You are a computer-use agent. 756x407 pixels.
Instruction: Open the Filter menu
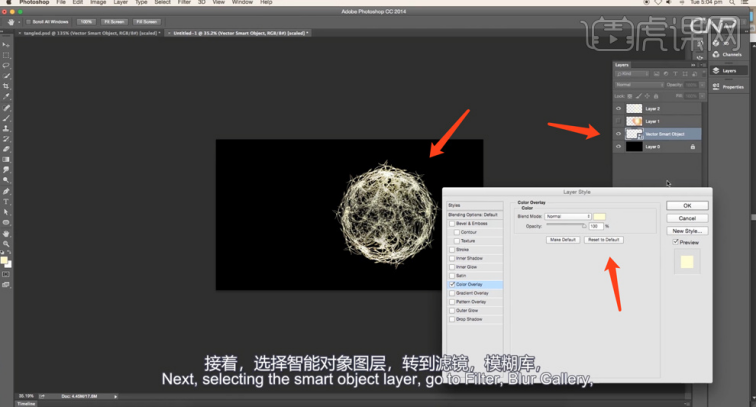[x=184, y=2]
